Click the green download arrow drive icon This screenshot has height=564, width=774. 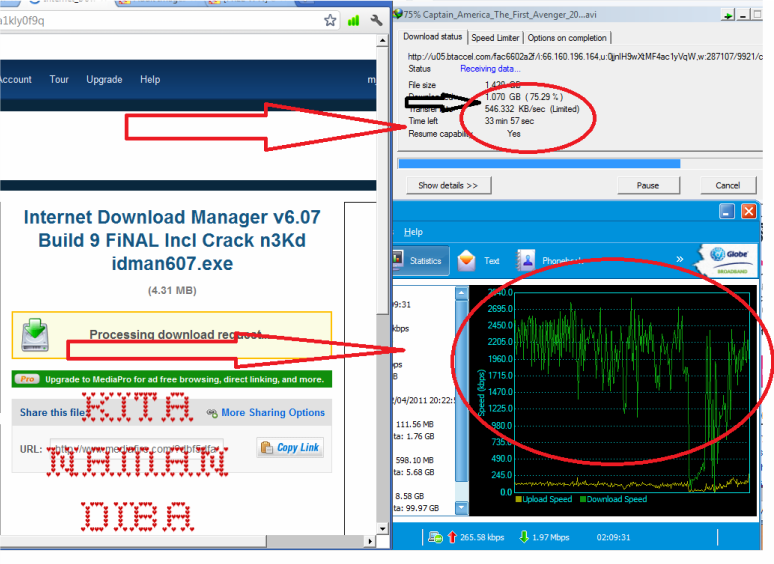(35, 335)
